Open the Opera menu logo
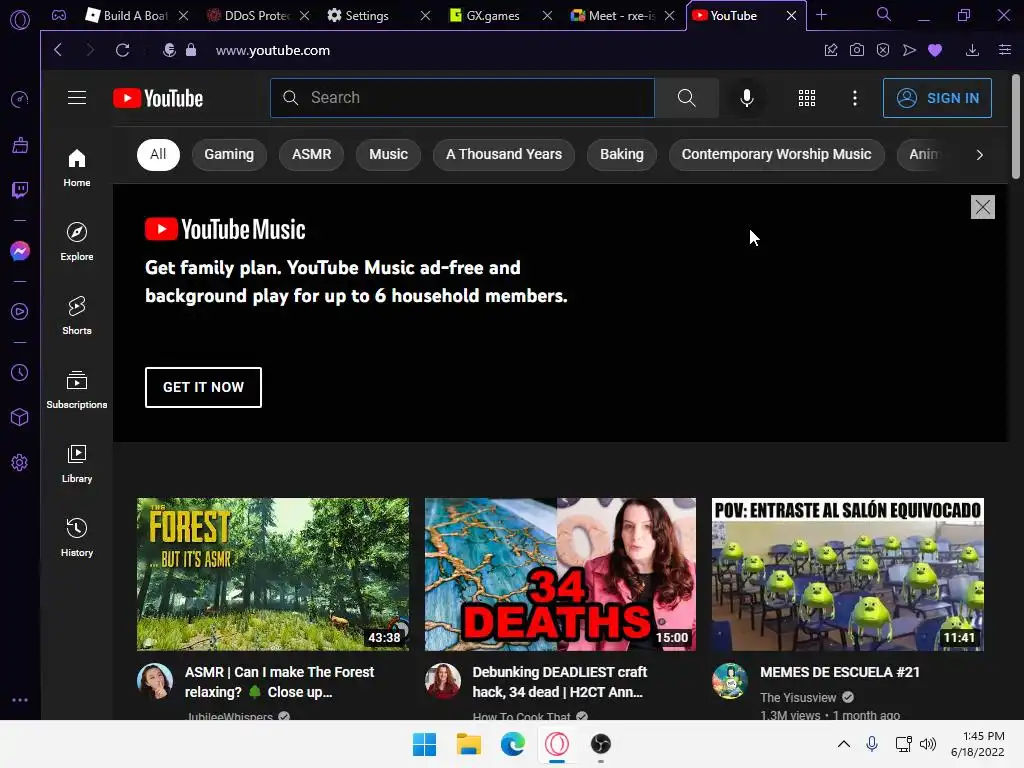 pyautogui.click(x=20, y=20)
